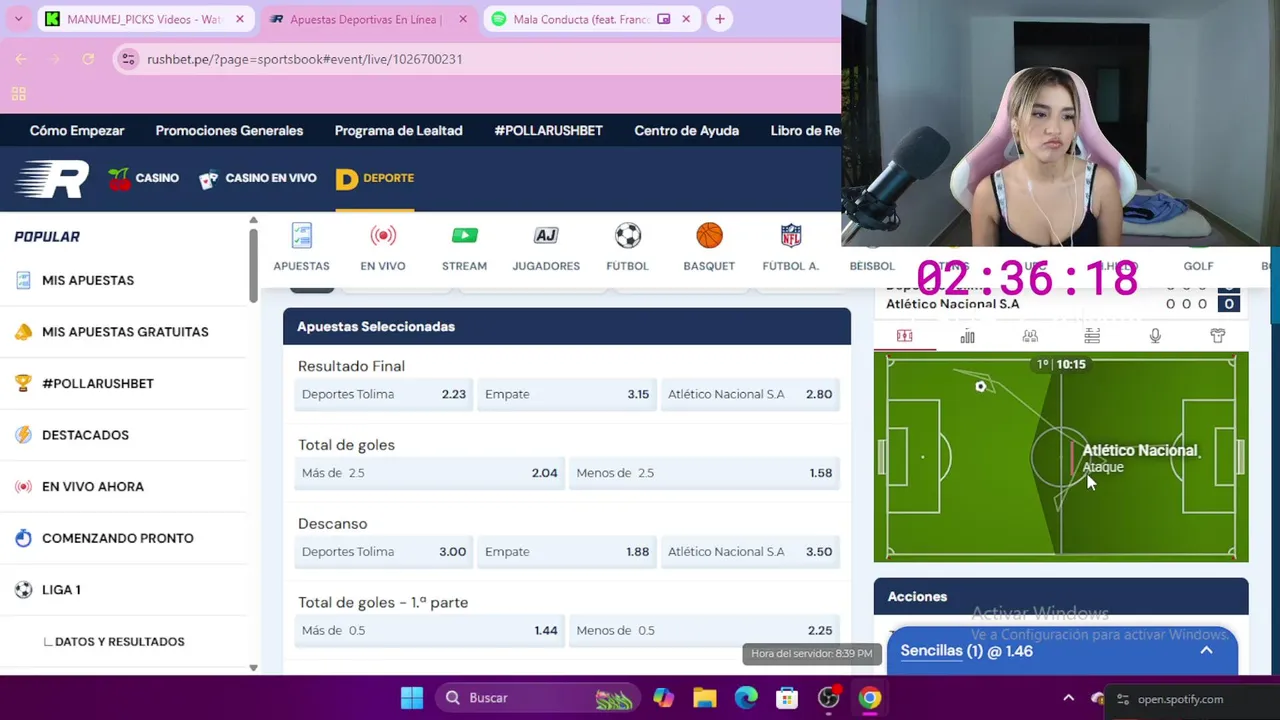Open the Chrome tab search arrow
1280x720 pixels.
(x=18, y=19)
